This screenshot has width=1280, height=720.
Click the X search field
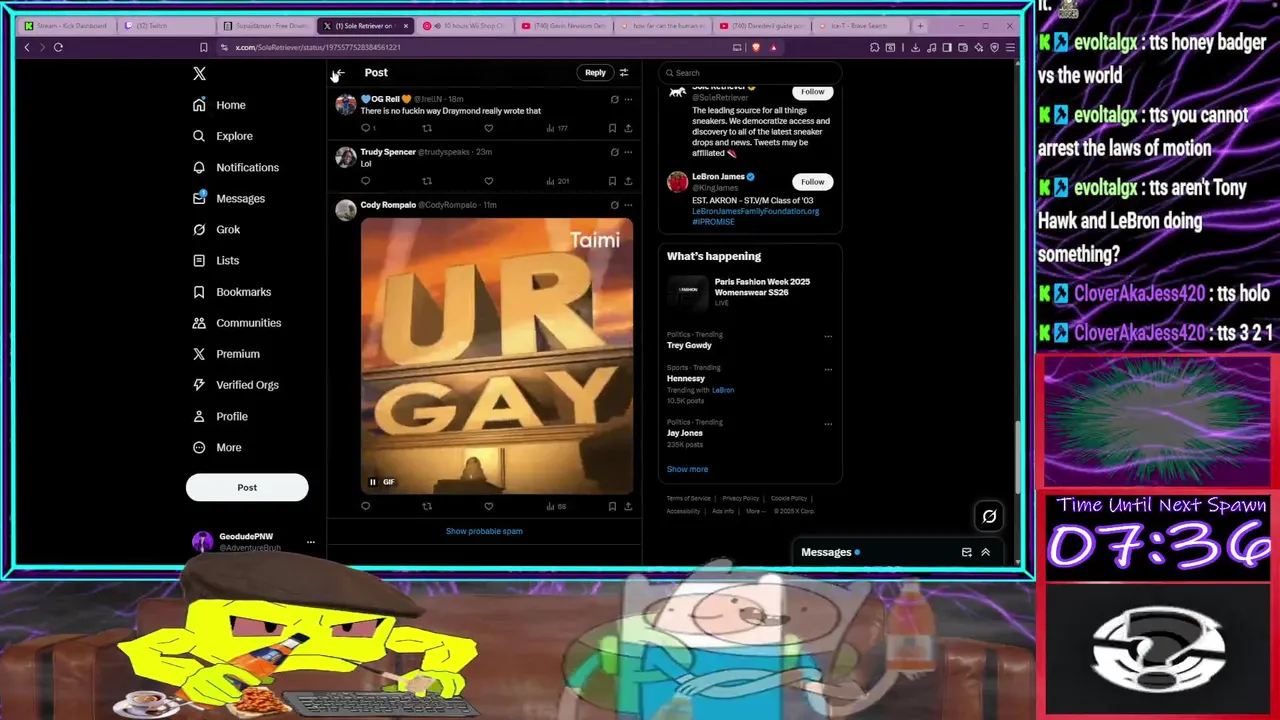(x=750, y=72)
